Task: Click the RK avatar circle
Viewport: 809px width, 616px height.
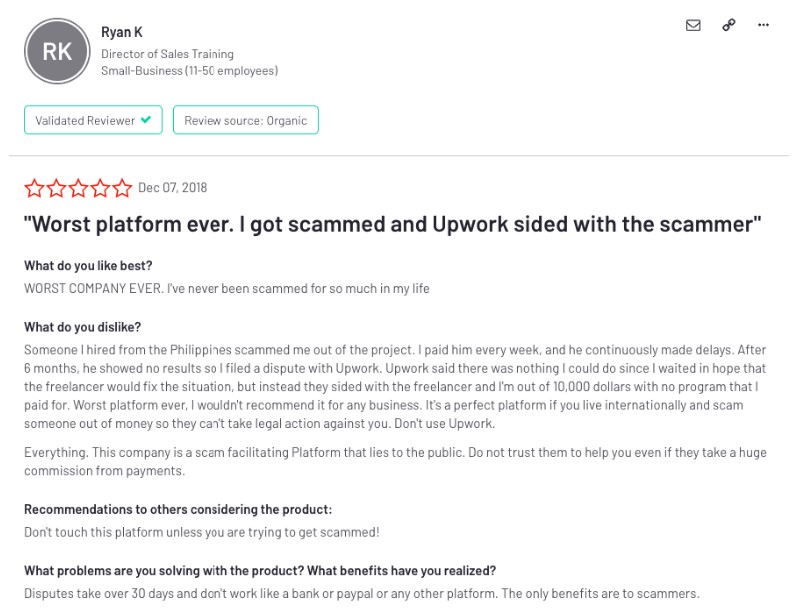Action: (x=57, y=51)
